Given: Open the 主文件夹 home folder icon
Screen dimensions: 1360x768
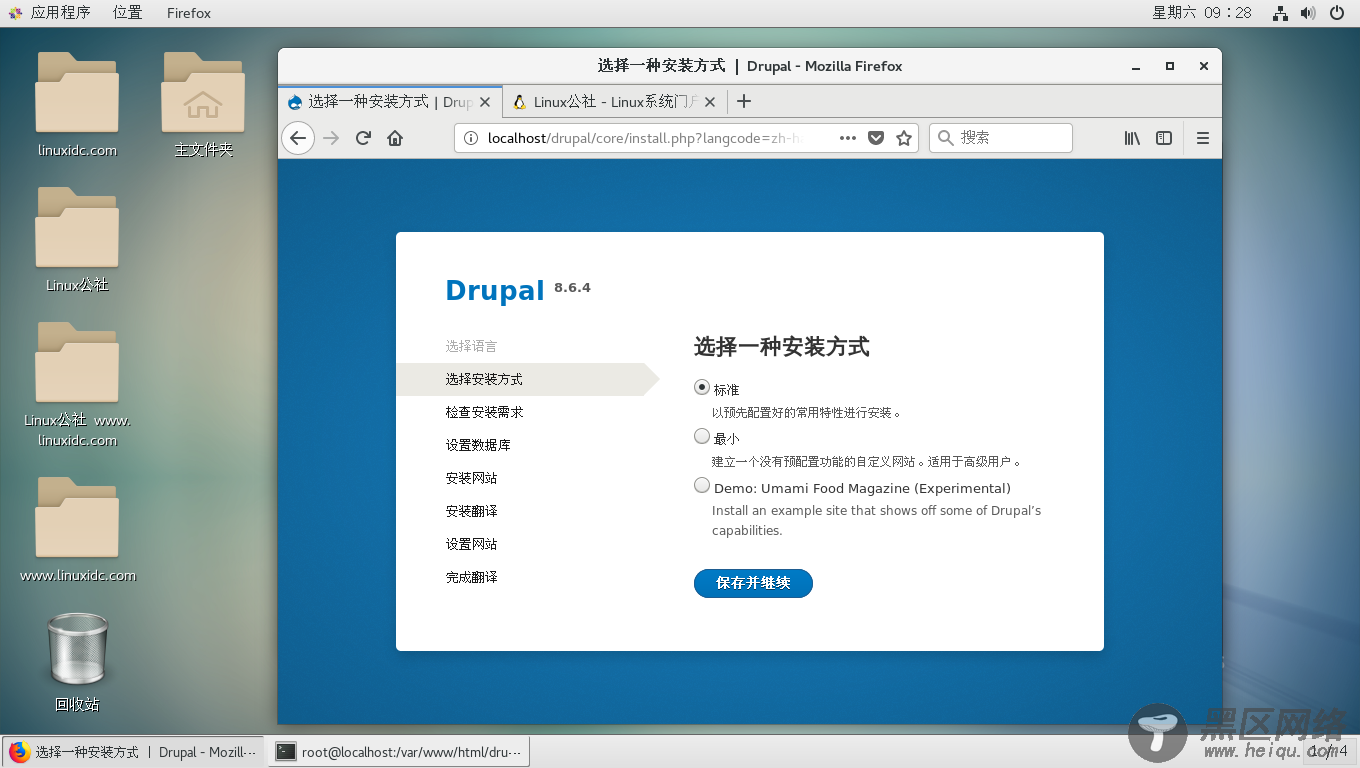Looking at the screenshot, I should (x=203, y=105).
